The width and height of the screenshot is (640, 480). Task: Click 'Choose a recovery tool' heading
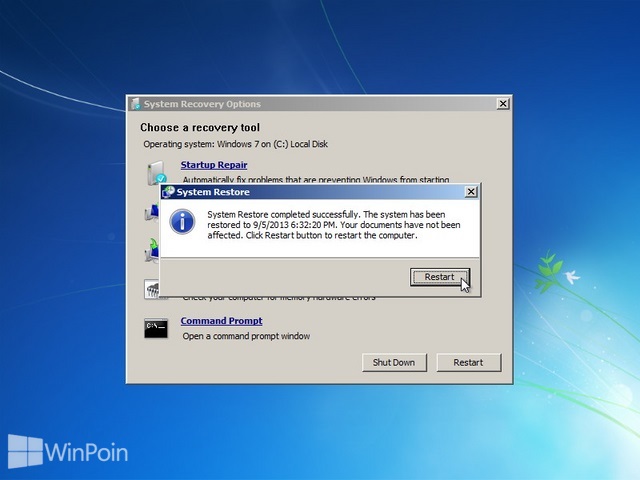(x=200, y=128)
